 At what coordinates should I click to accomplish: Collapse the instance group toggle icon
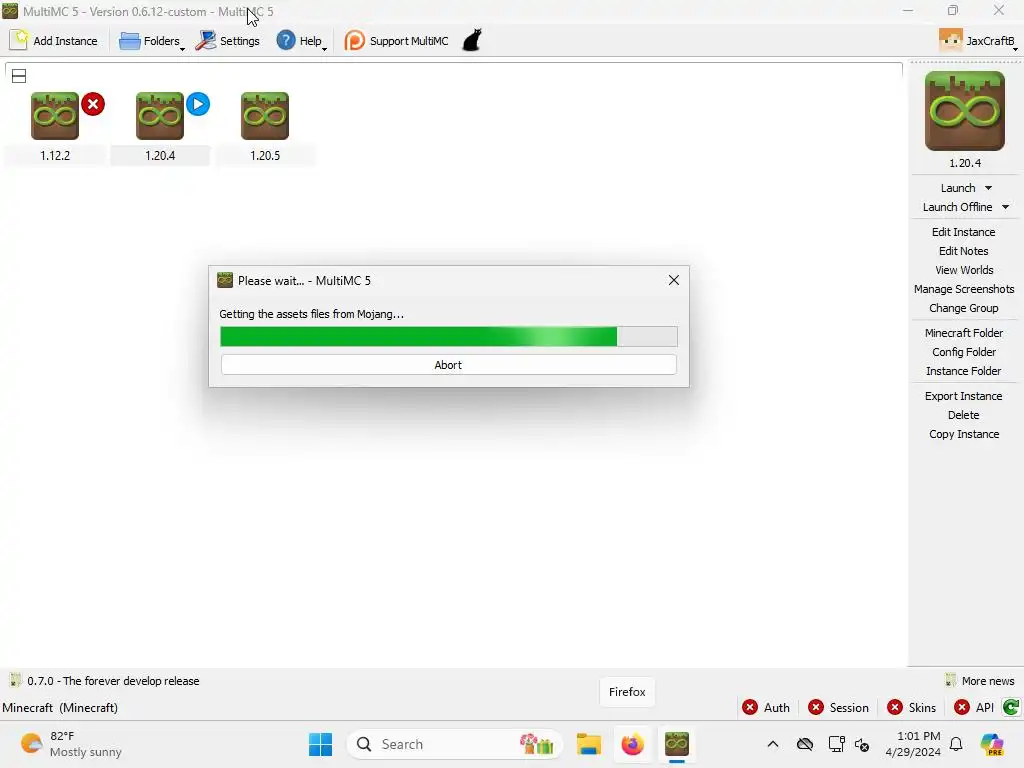point(19,76)
